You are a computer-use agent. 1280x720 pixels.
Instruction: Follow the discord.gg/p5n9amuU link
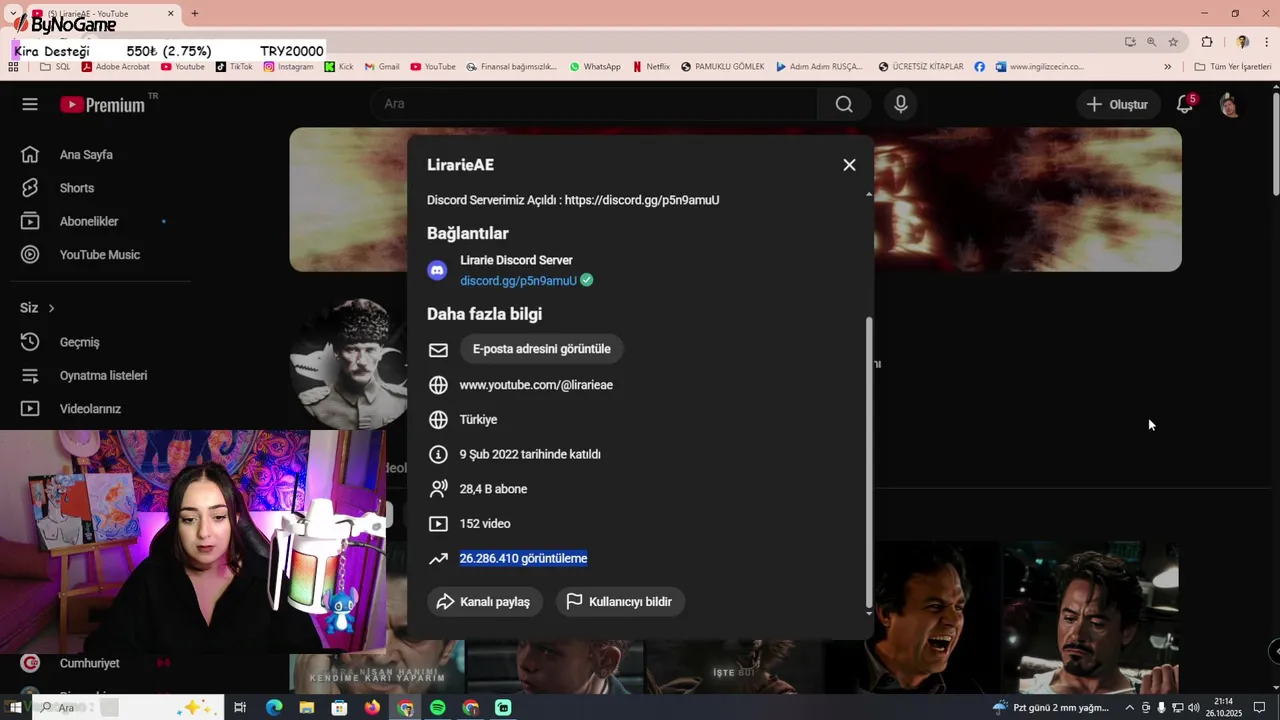click(518, 281)
